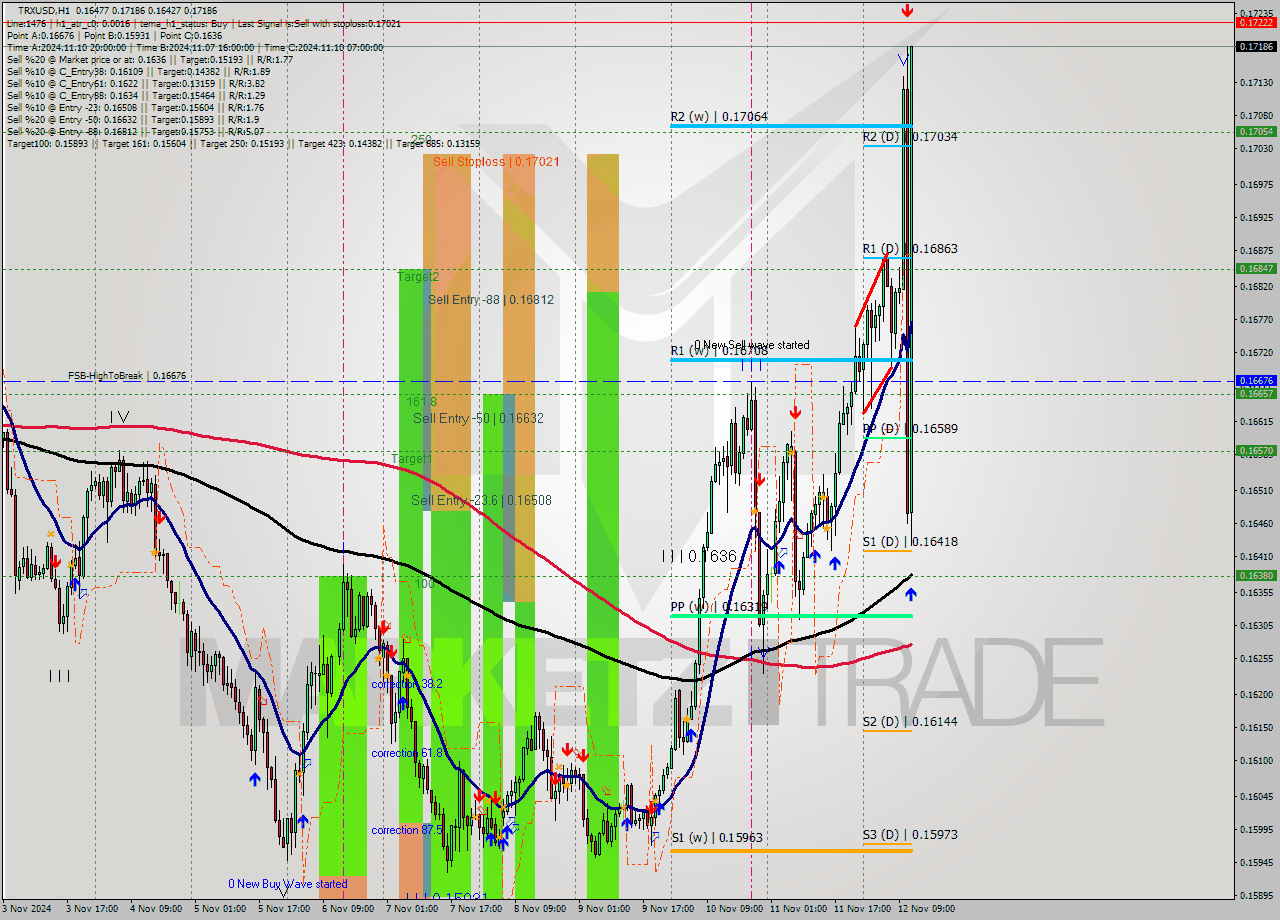This screenshot has height=920, width=1280.
Task: Click the '12 Nov 09:00' date on time axis
Action: click(925, 909)
